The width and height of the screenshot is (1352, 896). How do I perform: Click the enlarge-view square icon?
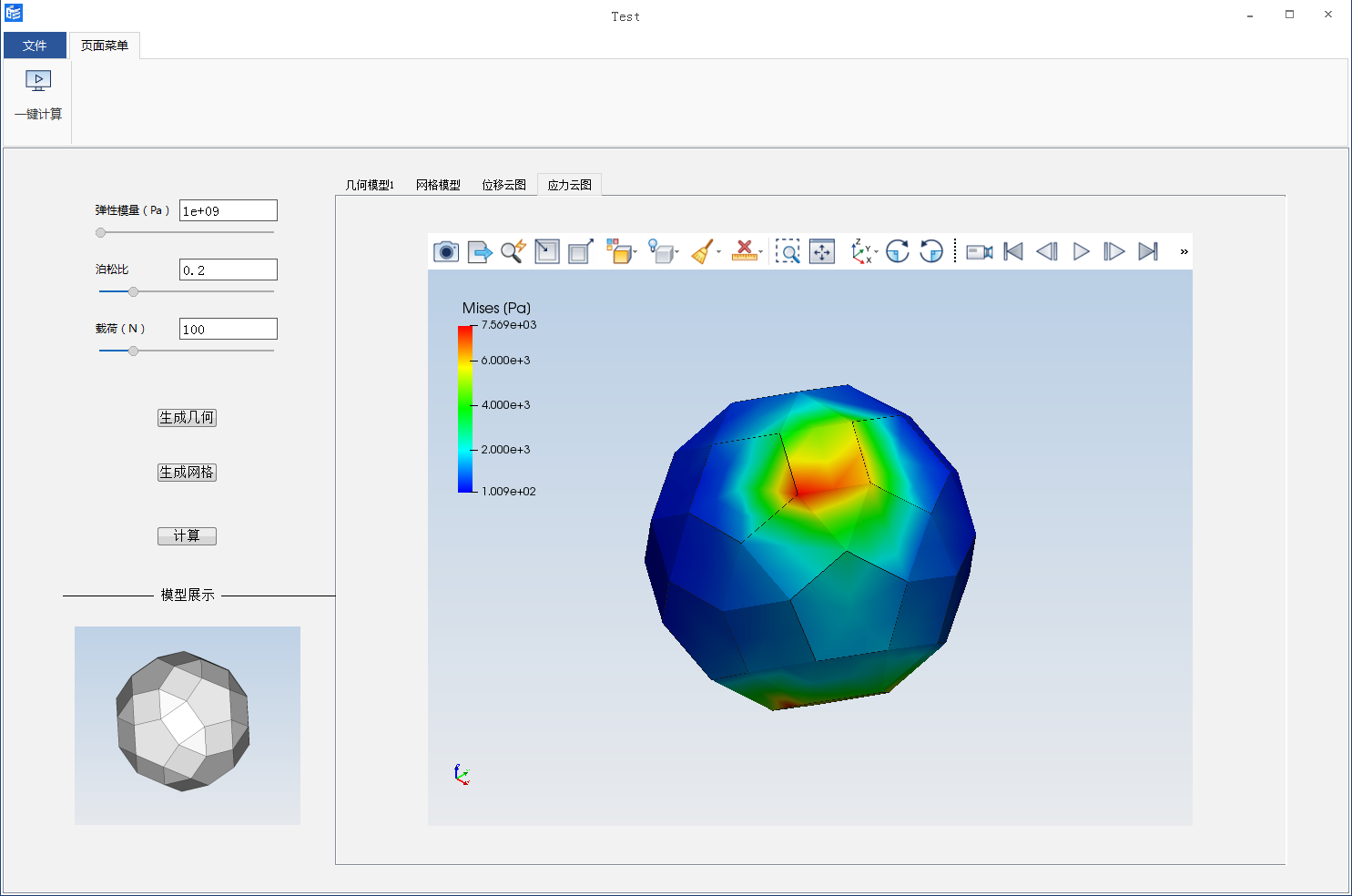tap(581, 251)
